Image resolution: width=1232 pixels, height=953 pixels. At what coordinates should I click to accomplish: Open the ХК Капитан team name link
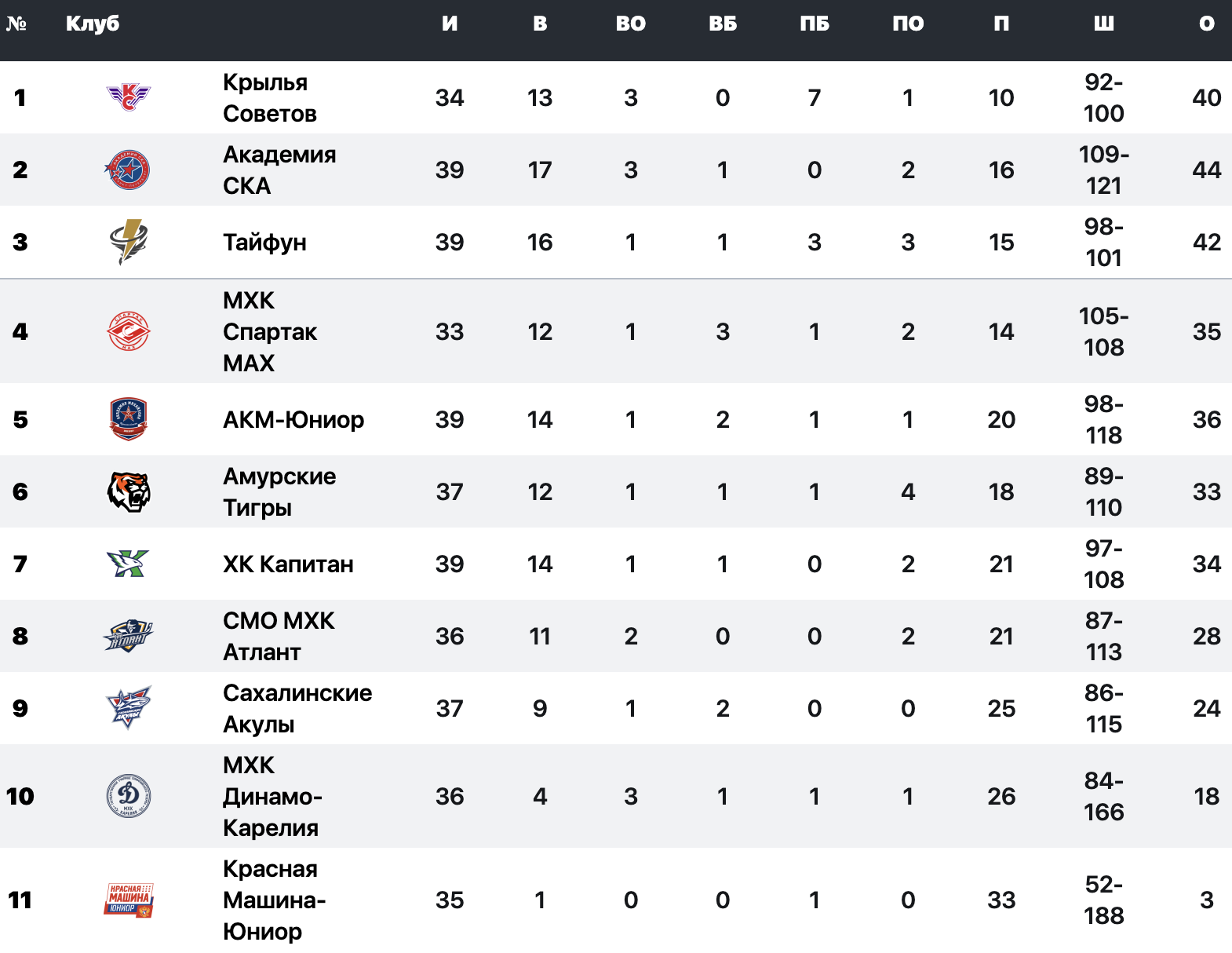(288, 564)
